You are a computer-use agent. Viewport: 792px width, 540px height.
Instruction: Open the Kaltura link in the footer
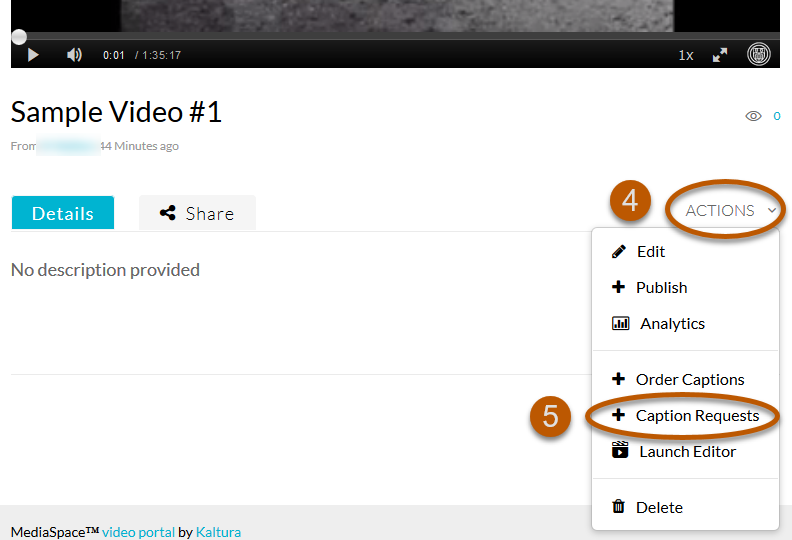click(x=218, y=532)
